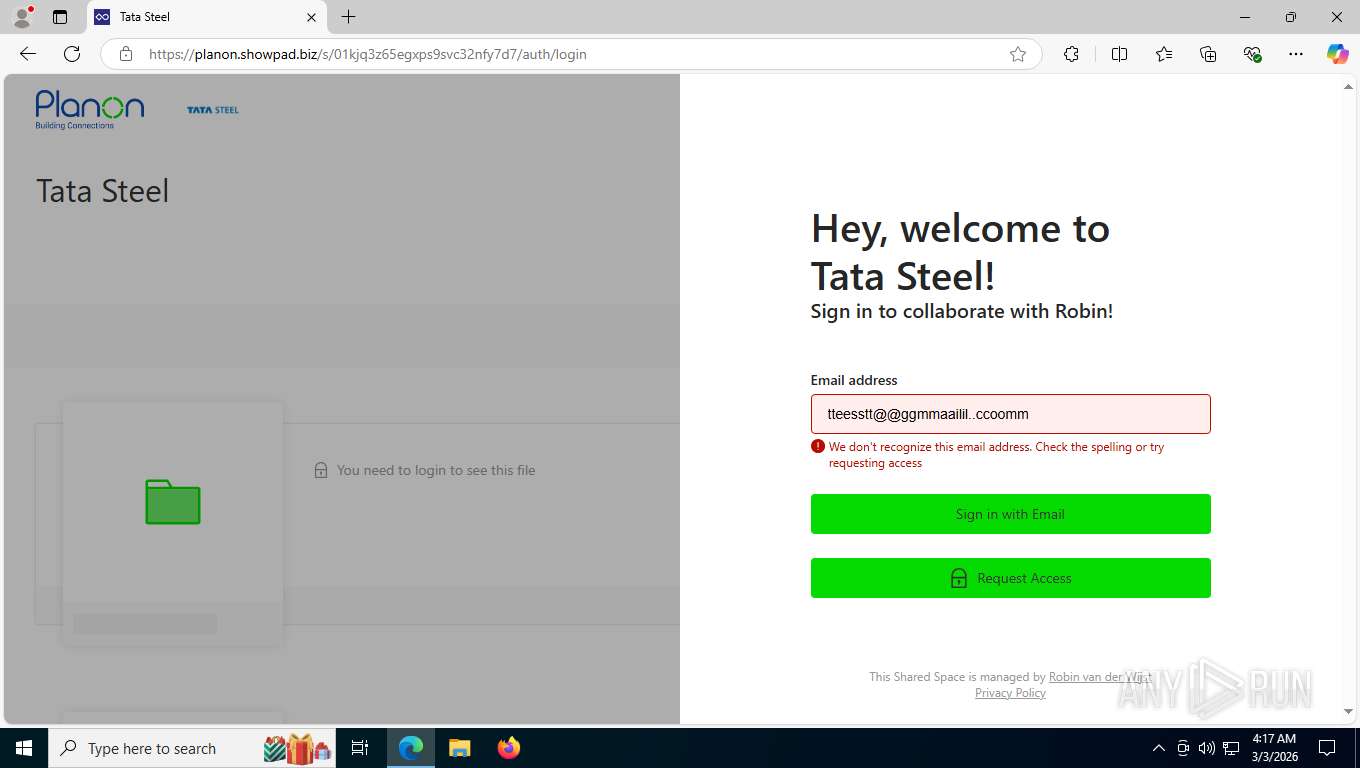Open the Favorites list icon

[1164, 54]
